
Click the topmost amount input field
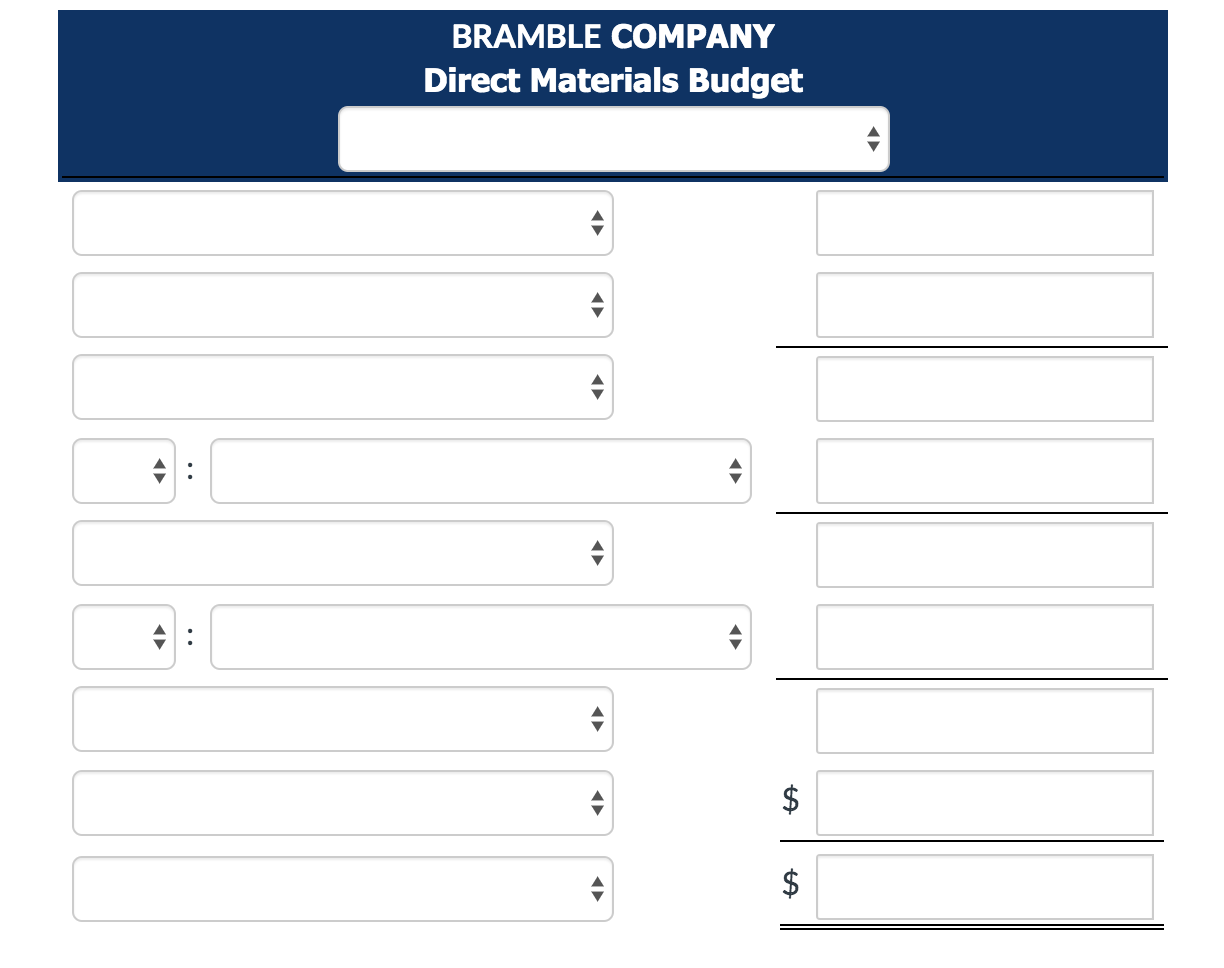pos(985,223)
